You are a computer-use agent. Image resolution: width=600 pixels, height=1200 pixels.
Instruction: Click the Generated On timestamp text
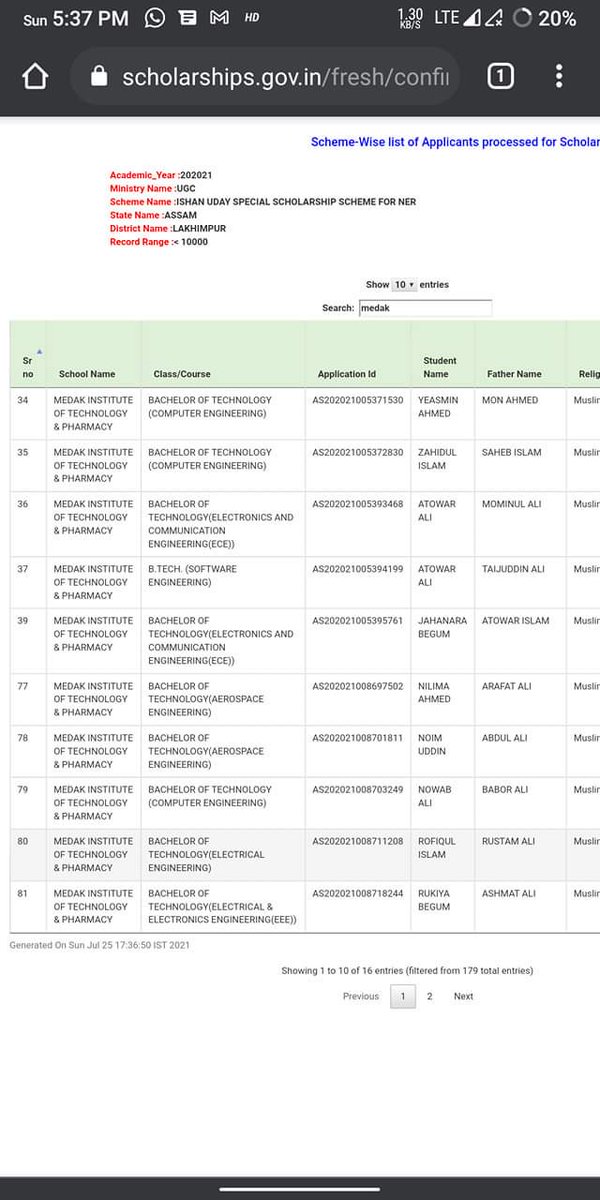(x=99, y=944)
